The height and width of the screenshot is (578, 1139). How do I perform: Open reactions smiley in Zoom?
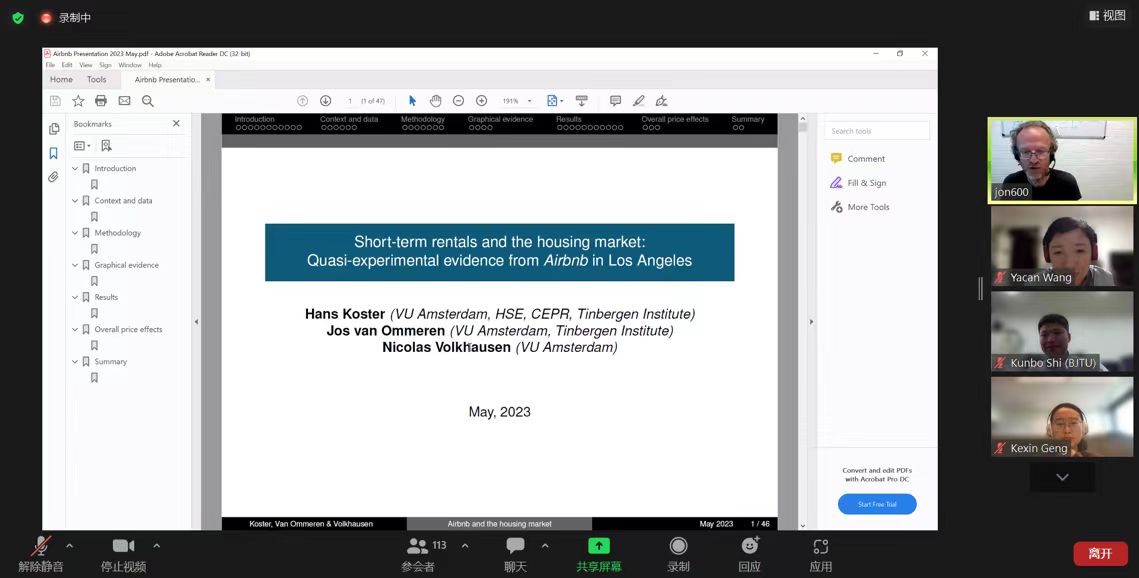[750, 554]
